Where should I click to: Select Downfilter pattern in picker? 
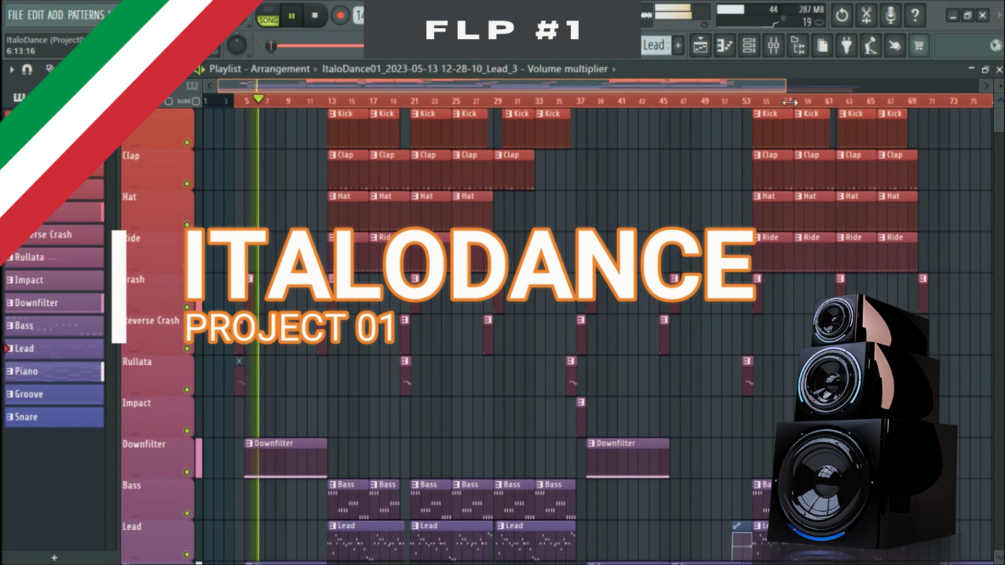point(54,302)
